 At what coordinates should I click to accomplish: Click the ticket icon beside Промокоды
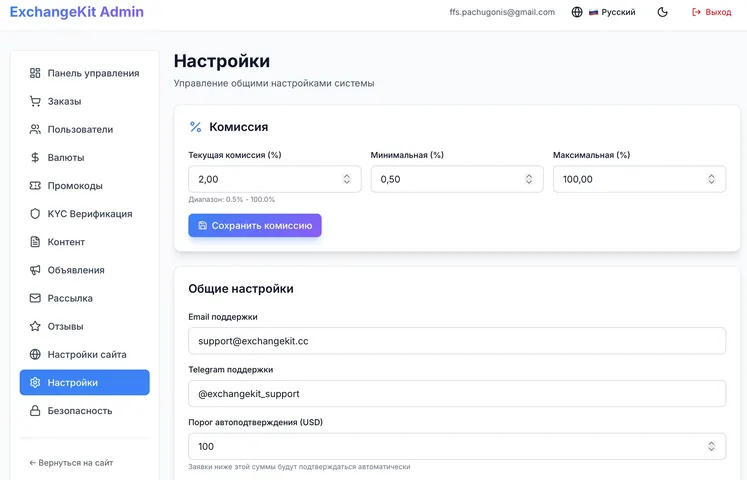coord(35,185)
